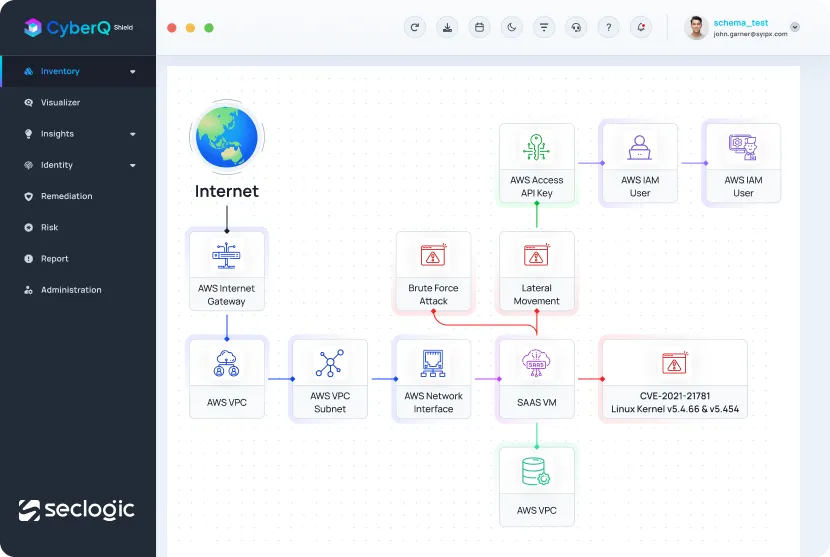This screenshot has height=557, width=830.
Task: Open the user account dropdown arrow
Action: (x=795, y=27)
